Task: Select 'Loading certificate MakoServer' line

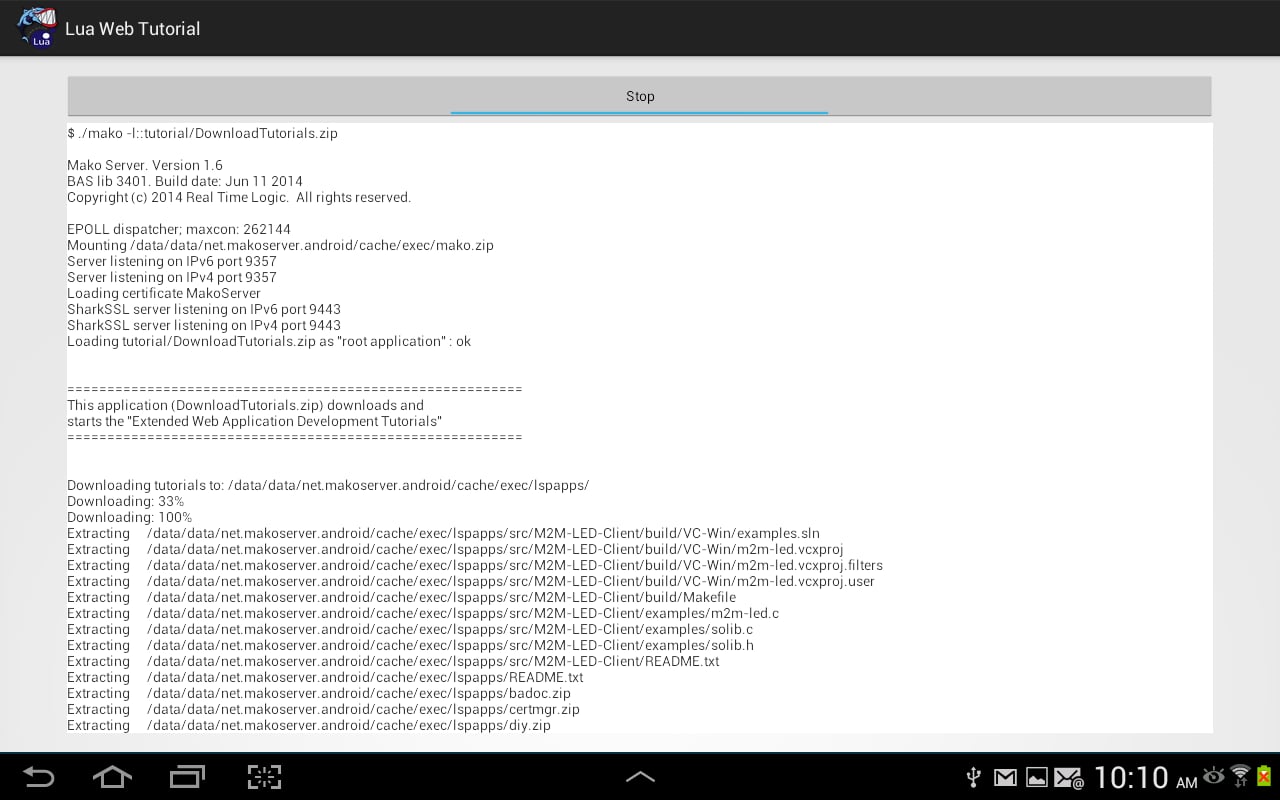Action: (164, 293)
